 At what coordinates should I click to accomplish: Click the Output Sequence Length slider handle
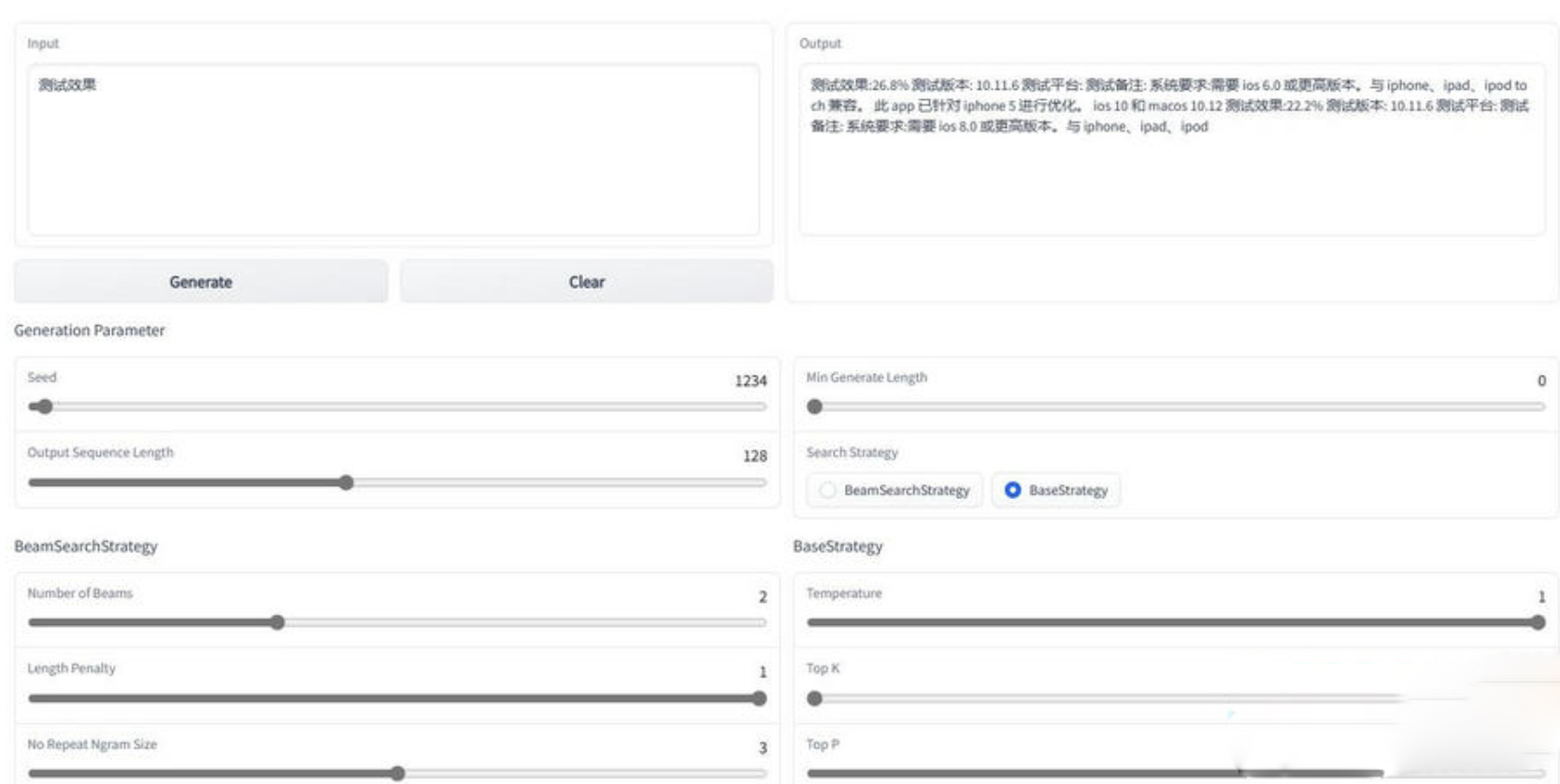coord(347,483)
